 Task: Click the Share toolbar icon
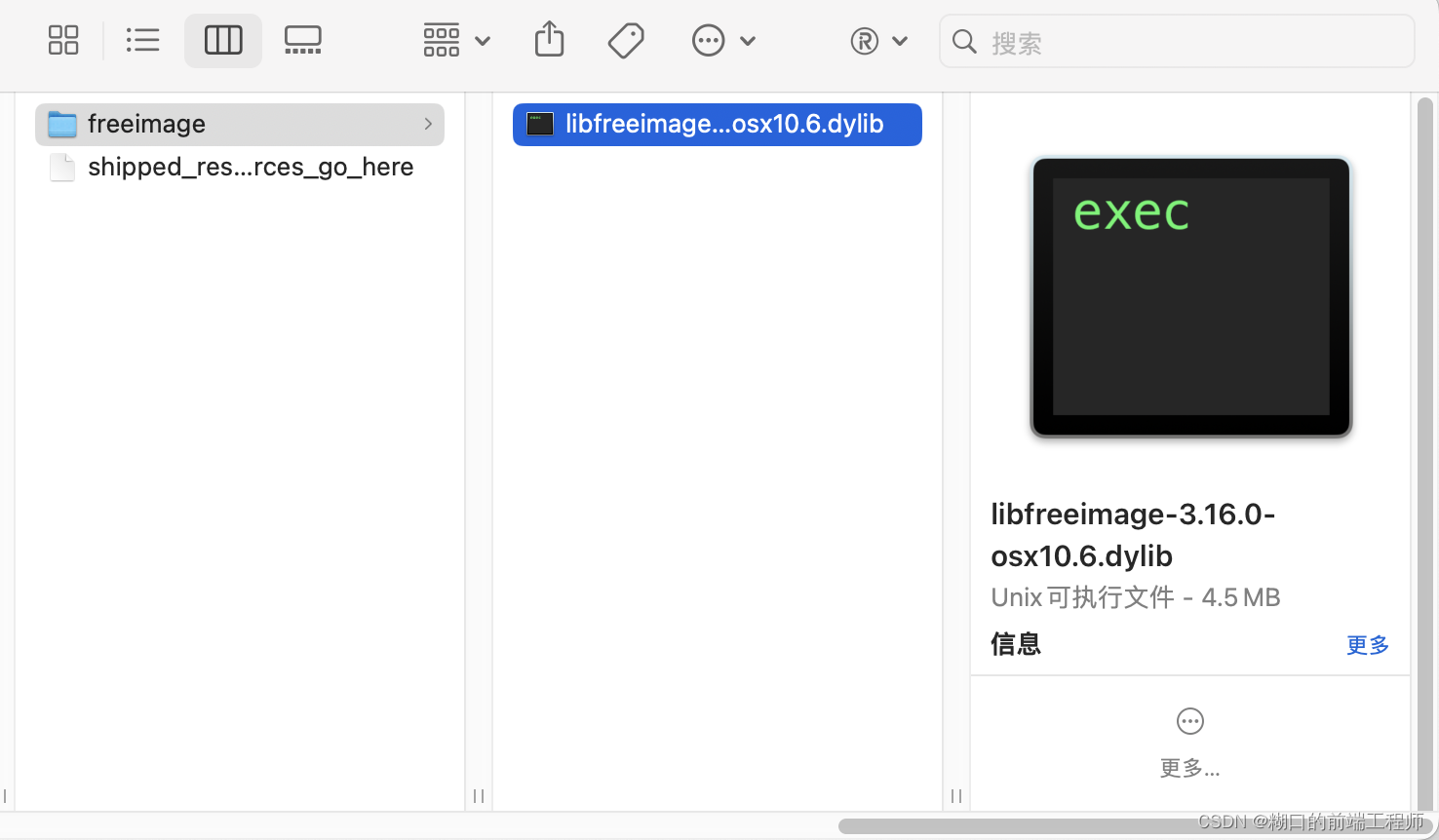coord(550,40)
